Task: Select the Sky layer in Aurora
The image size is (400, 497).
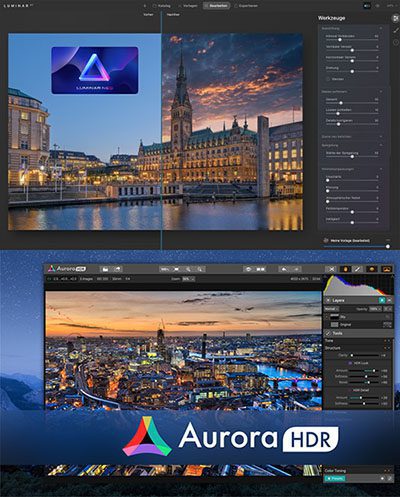Action: pyautogui.click(x=358, y=317)
